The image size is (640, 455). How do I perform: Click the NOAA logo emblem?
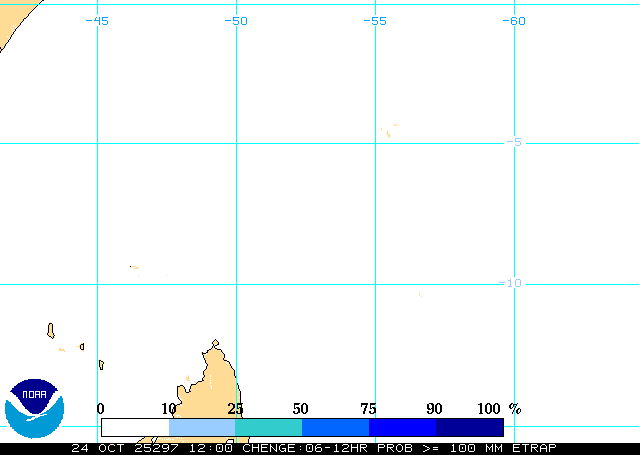coord(34,408)
